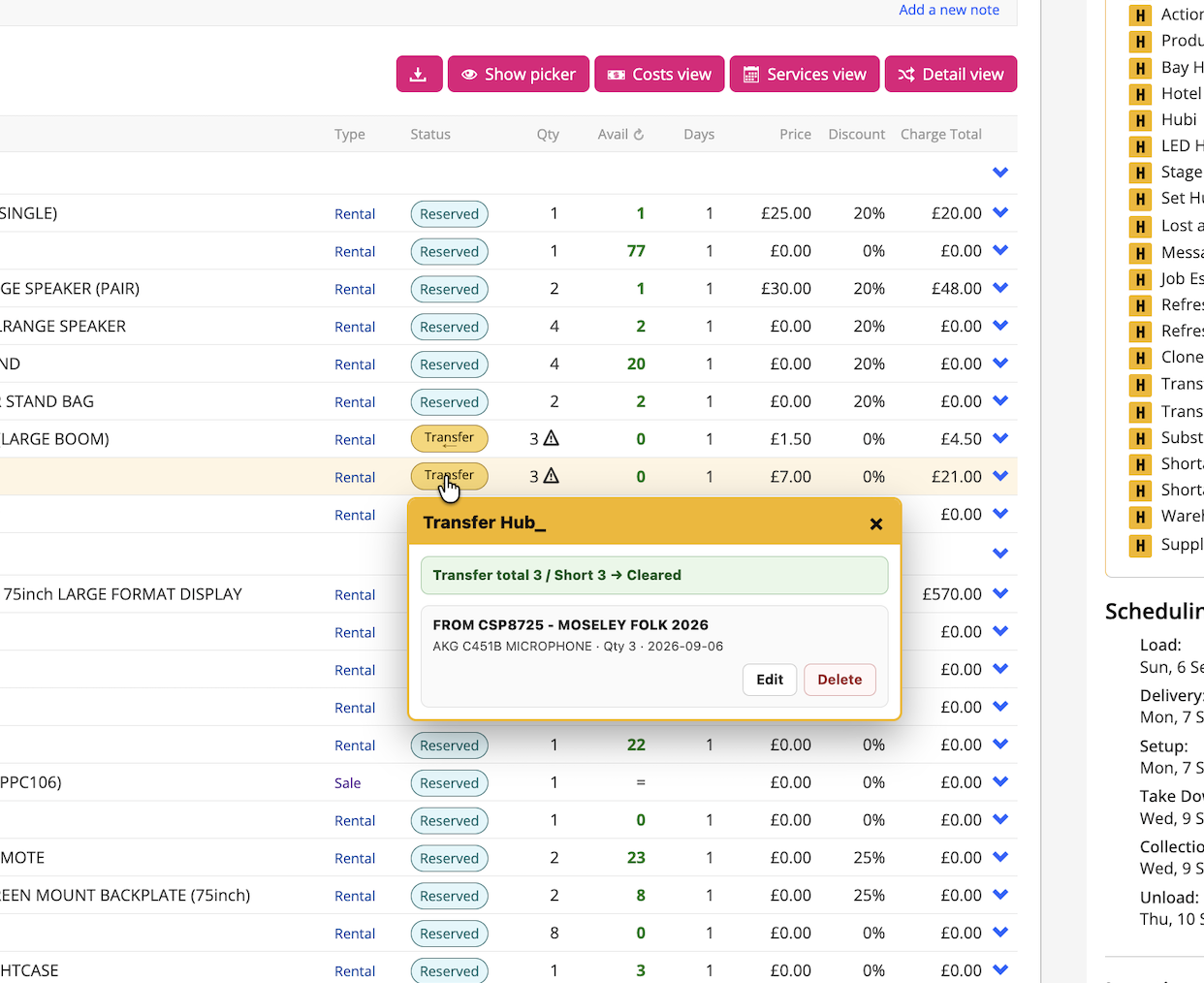Open the group chevron above 75inch DISPLAY row

[1001, 554]
